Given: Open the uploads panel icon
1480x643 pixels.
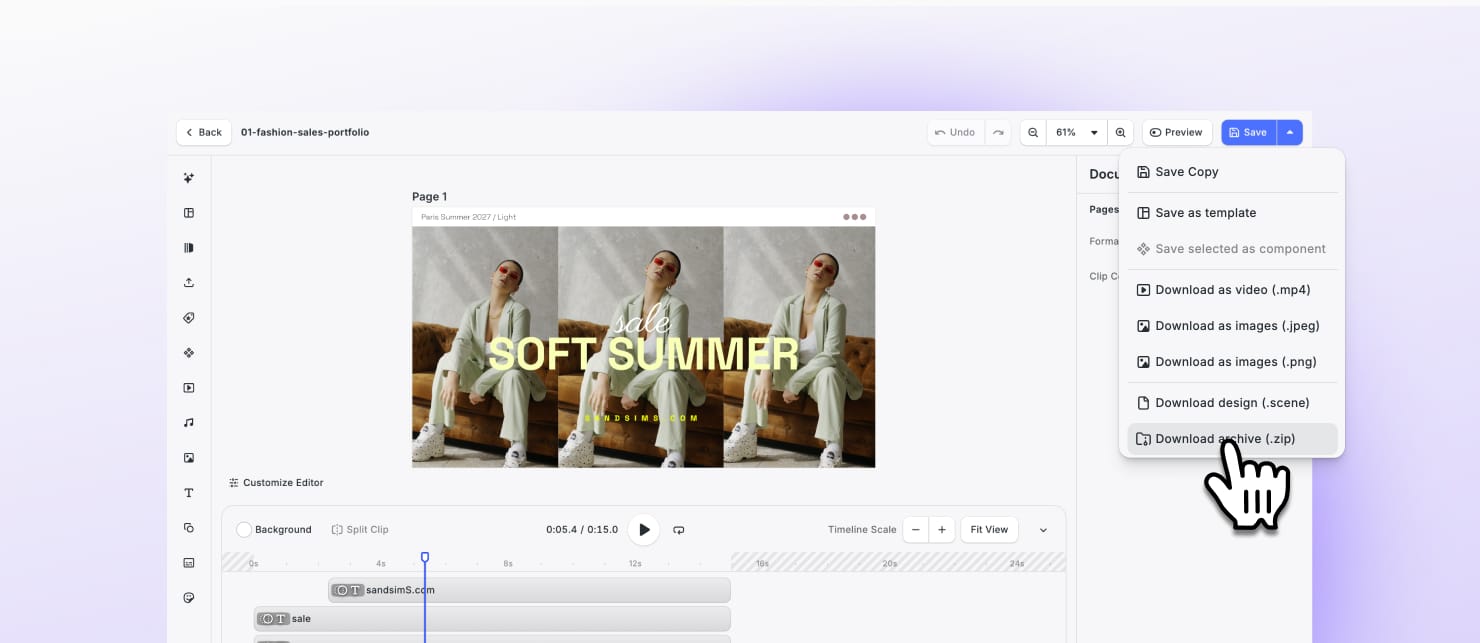Looking at the screenshot, I should tap(189, 283).
